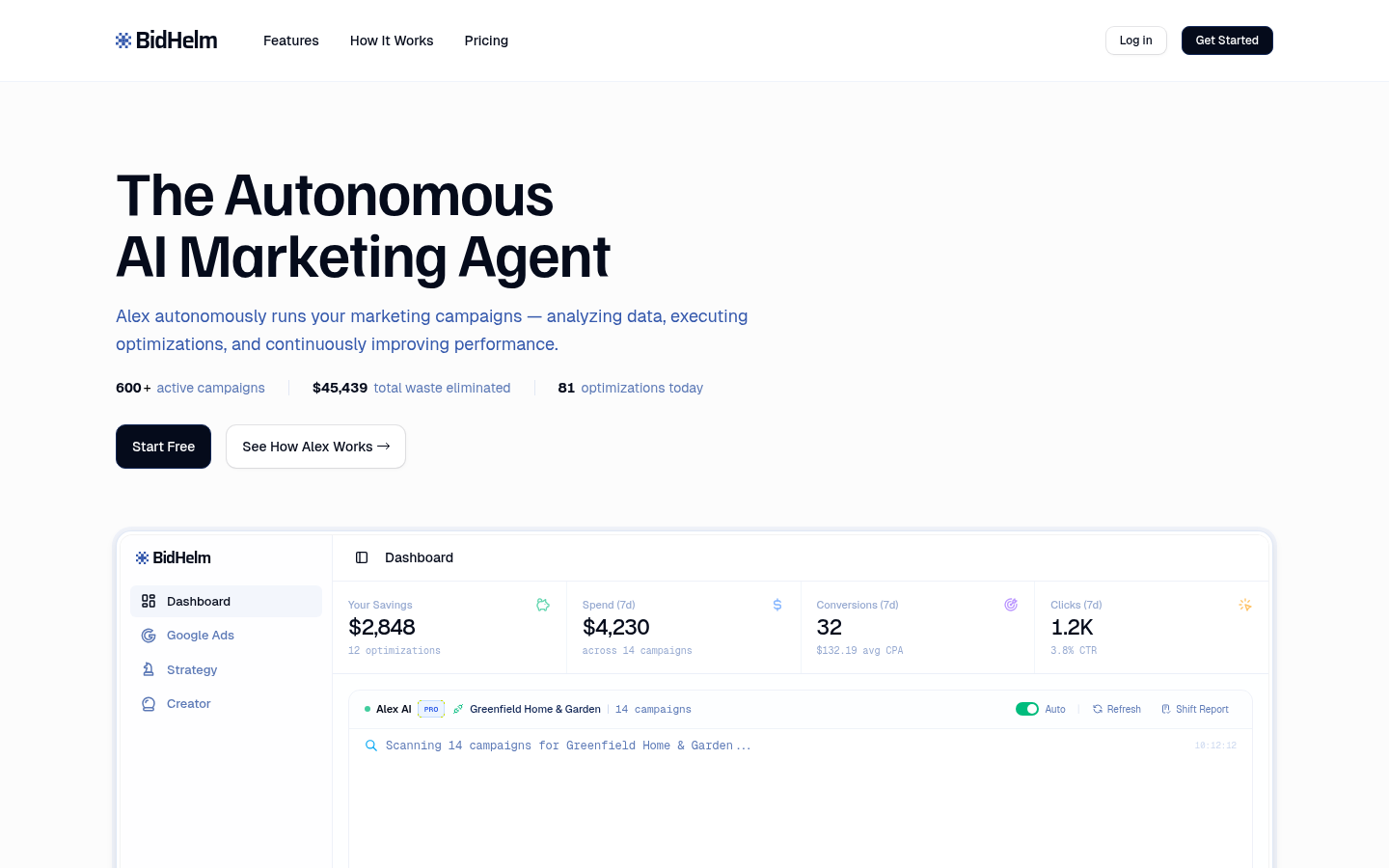Toggle the sidebar panel icon beside Dashboard

point(362,557)
